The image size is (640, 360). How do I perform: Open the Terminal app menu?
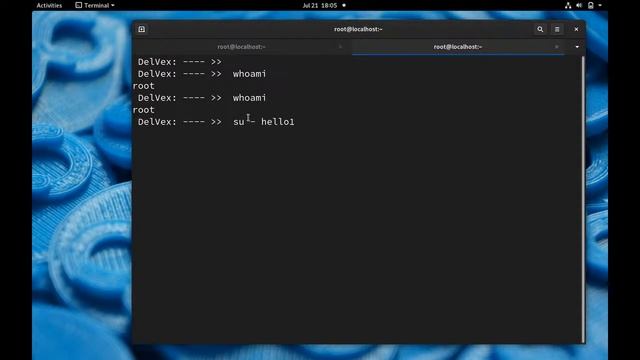coord(95,5)
